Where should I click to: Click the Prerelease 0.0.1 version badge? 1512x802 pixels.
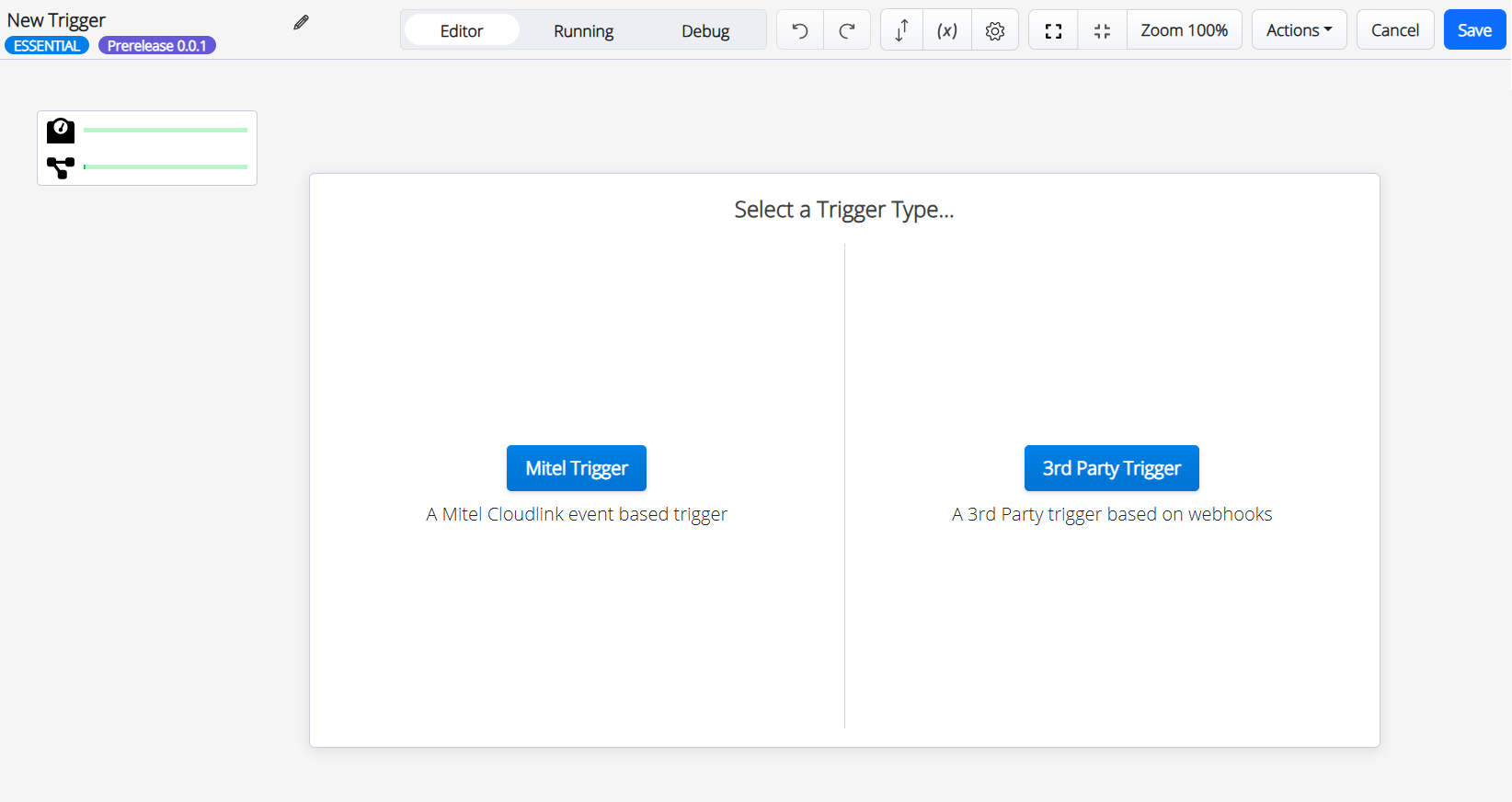(157, 46)
